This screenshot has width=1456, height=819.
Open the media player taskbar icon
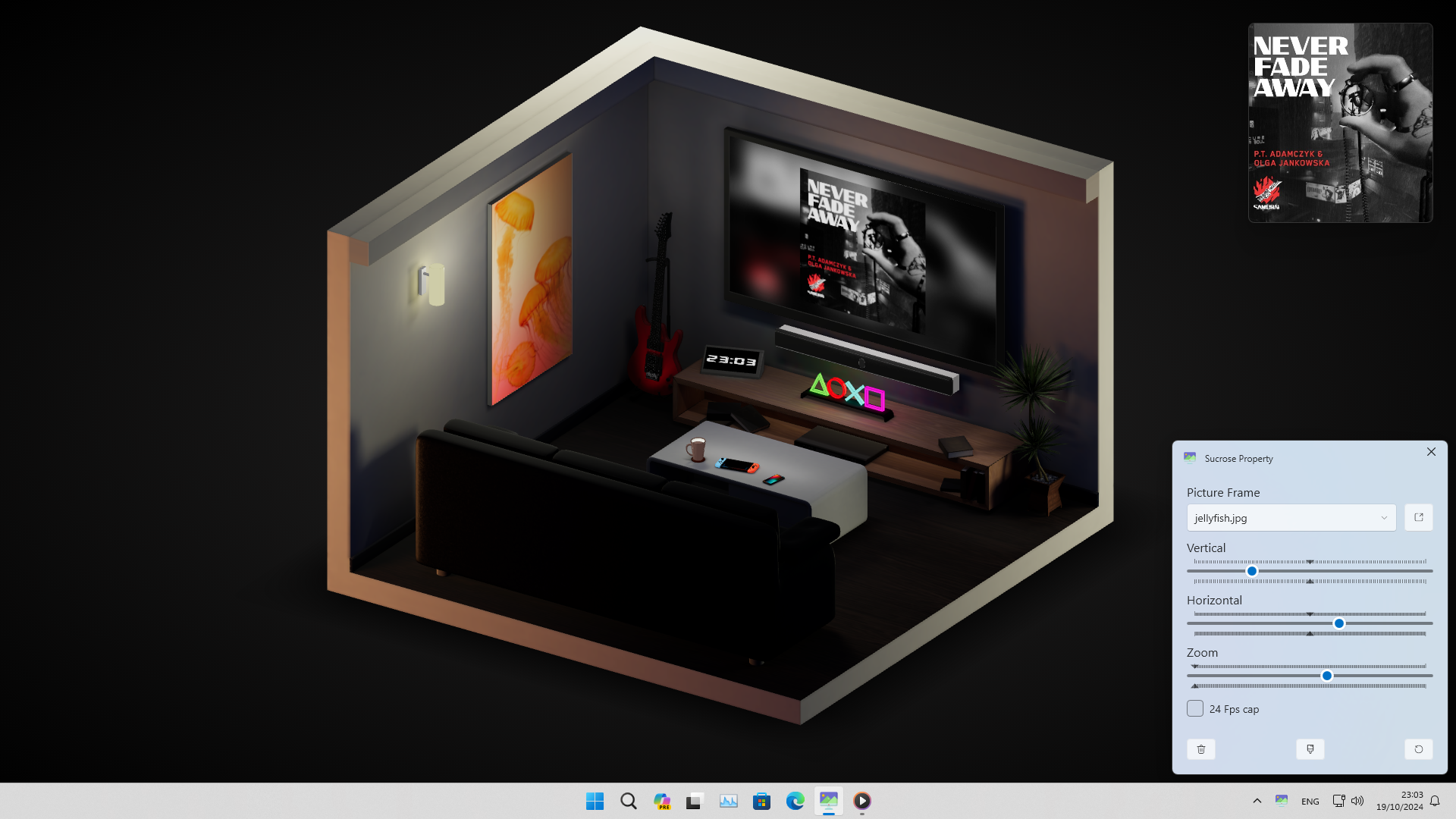pos(861,801)
